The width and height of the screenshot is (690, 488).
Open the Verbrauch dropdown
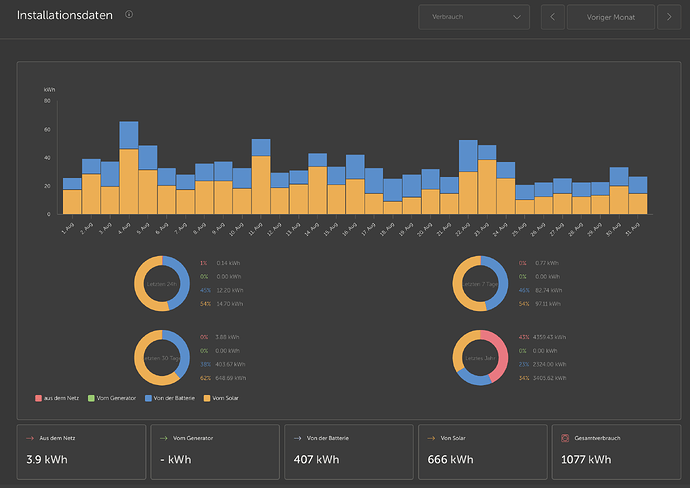[x=474, y=17]
